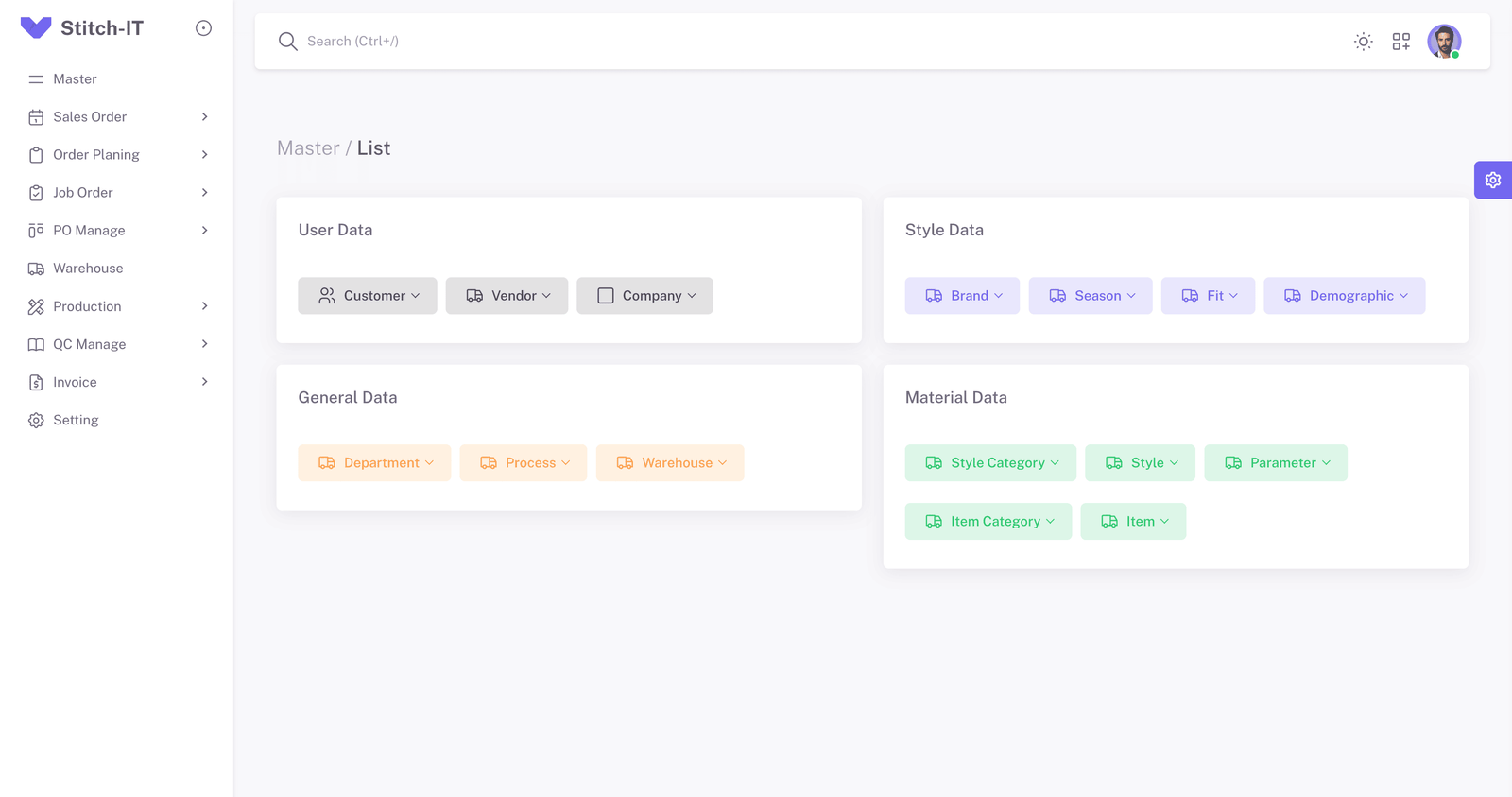The height and width of the screenshot is (797, 1512).
Task: Click the Master breadcrumb link
Action: pyautogui.click(x=308, y=148)
